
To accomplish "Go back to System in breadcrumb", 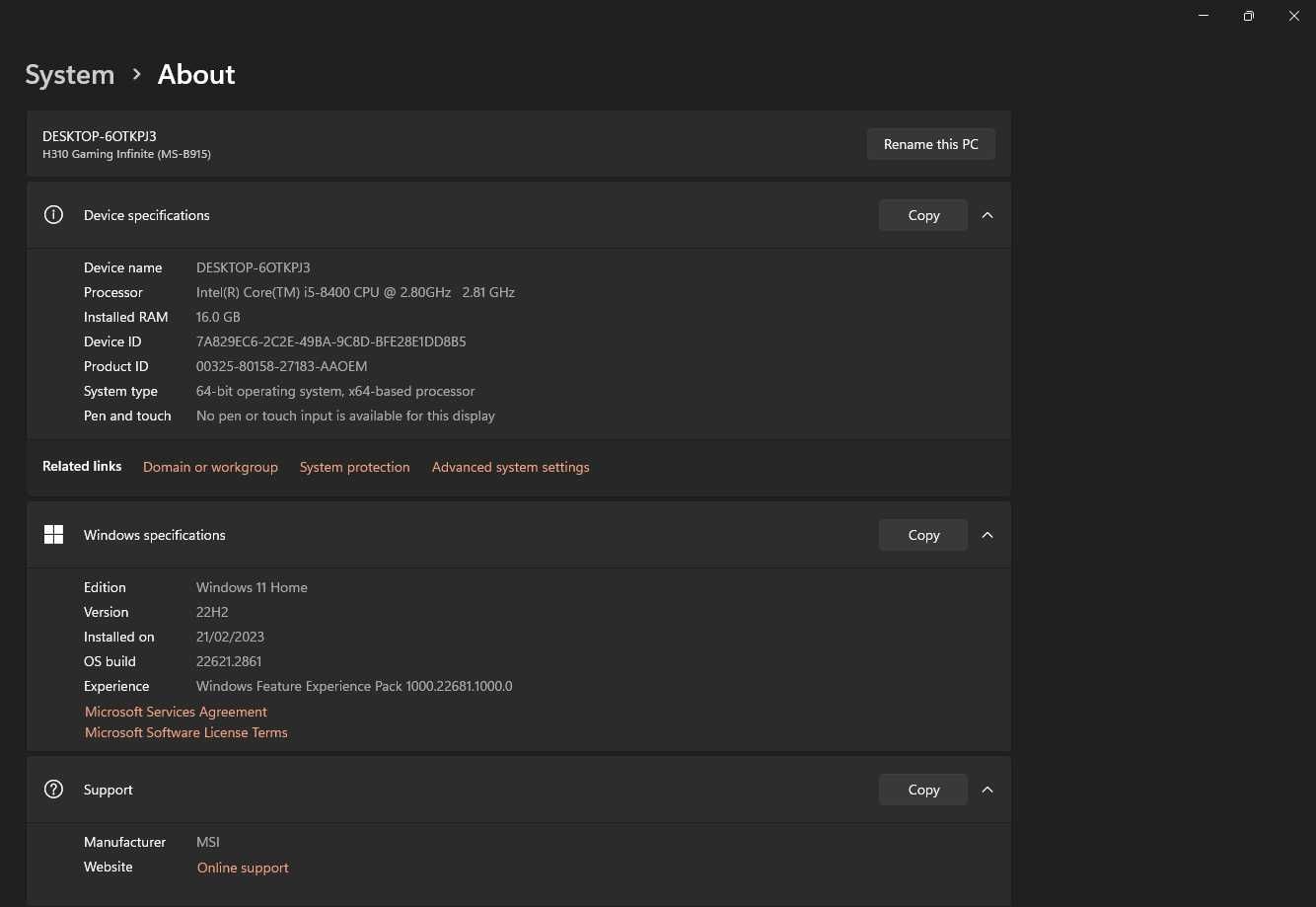I will pos(70,75).
